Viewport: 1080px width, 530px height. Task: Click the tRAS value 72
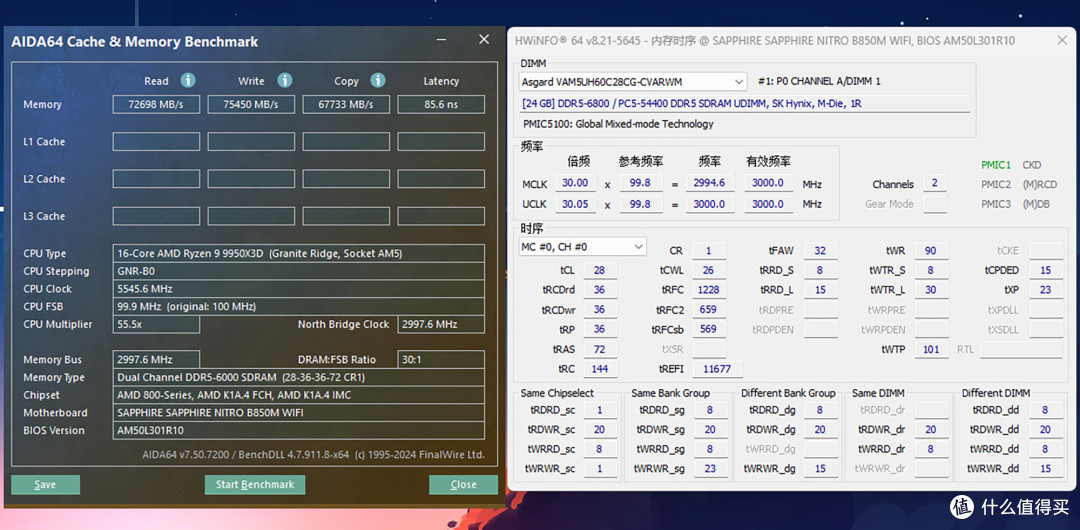[x=600, y=349]
